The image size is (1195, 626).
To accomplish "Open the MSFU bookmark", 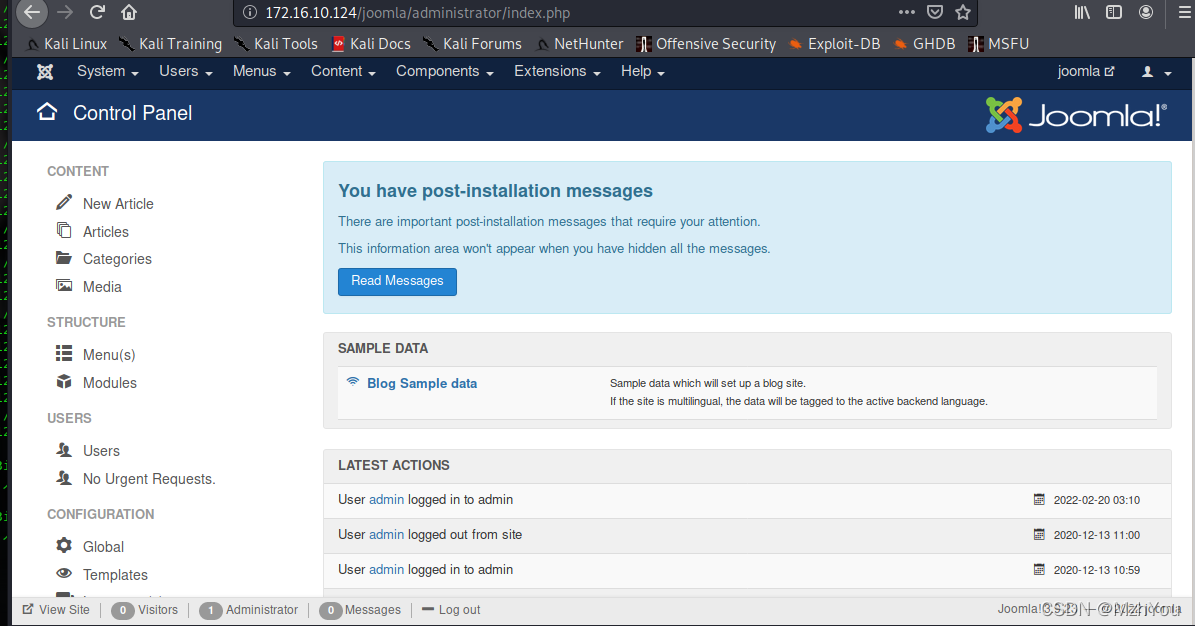I will [x=998, y=44].
